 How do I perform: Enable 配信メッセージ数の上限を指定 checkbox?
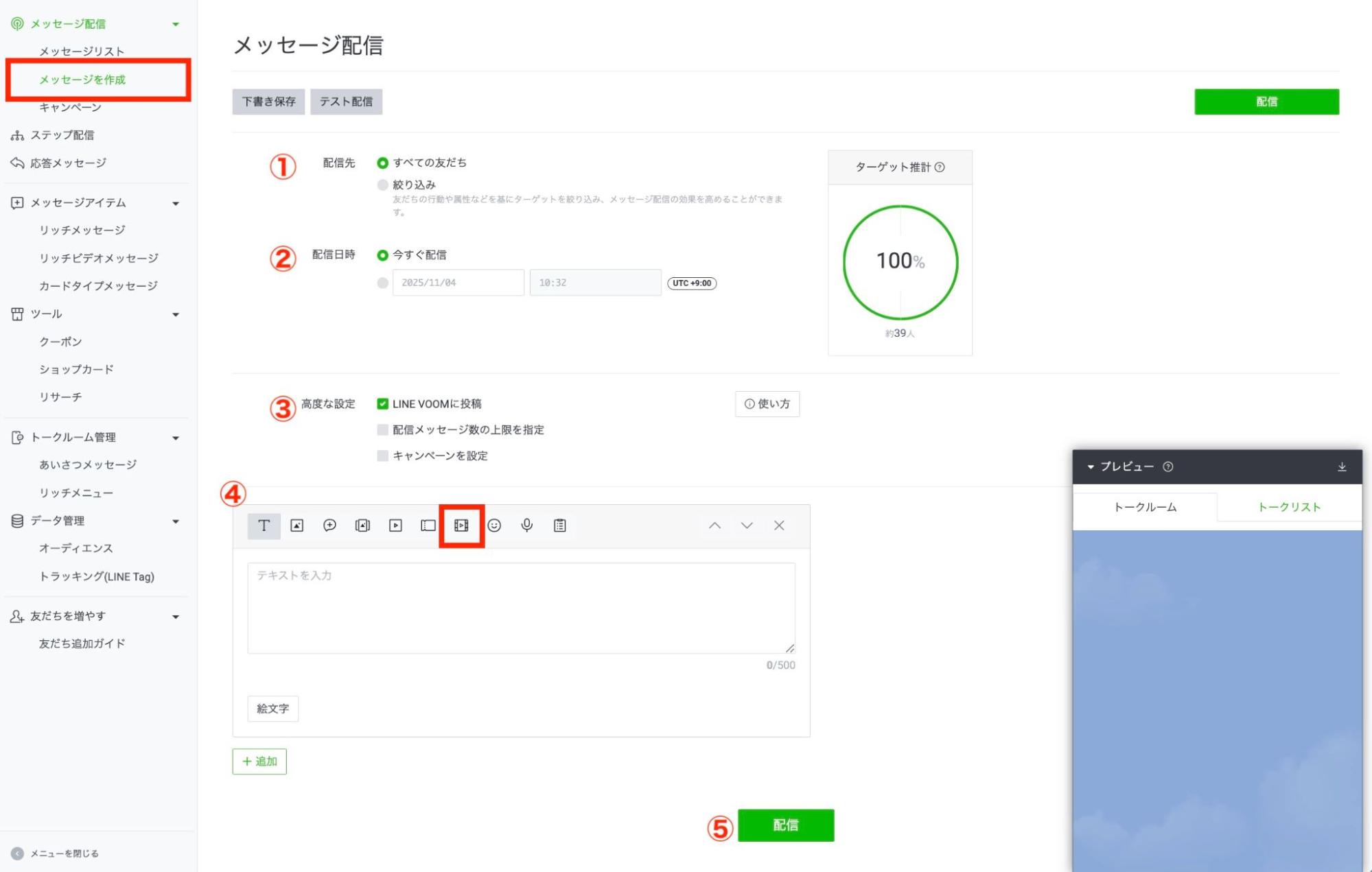(383, 430)
